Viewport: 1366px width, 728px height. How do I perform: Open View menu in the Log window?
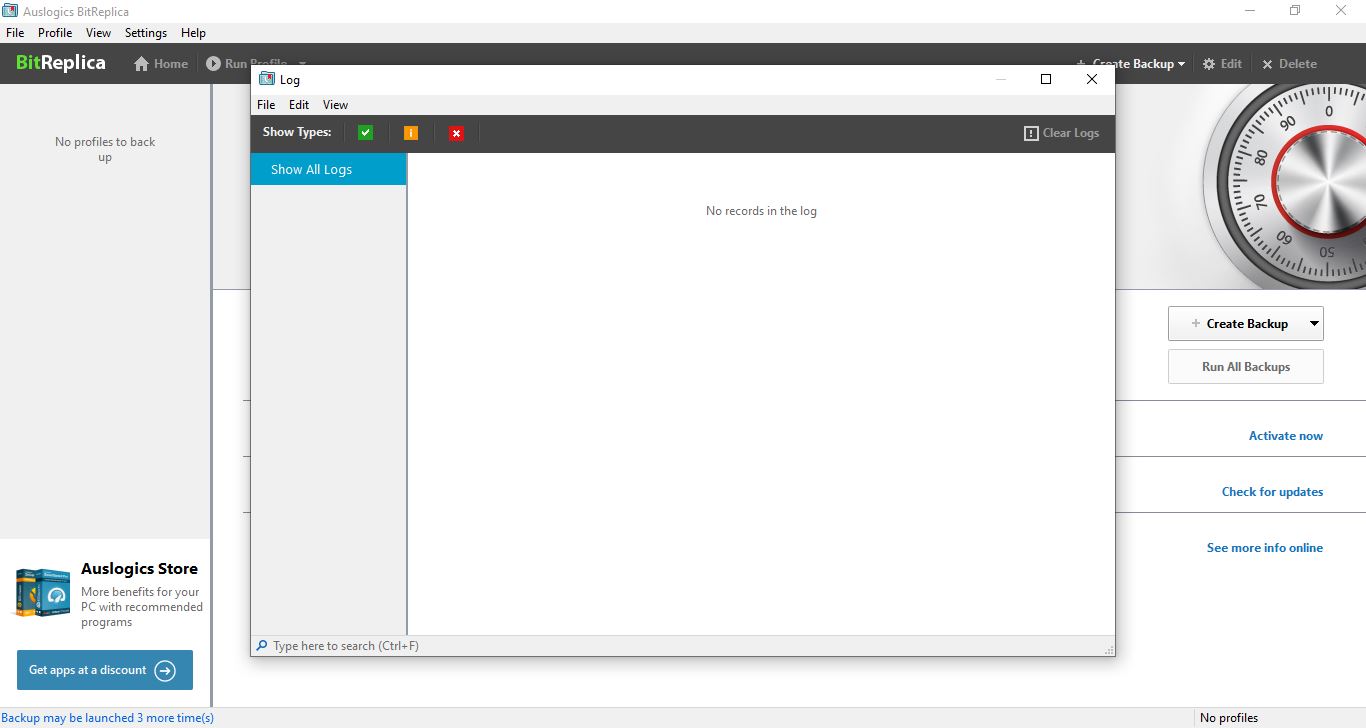pos(335,105)
